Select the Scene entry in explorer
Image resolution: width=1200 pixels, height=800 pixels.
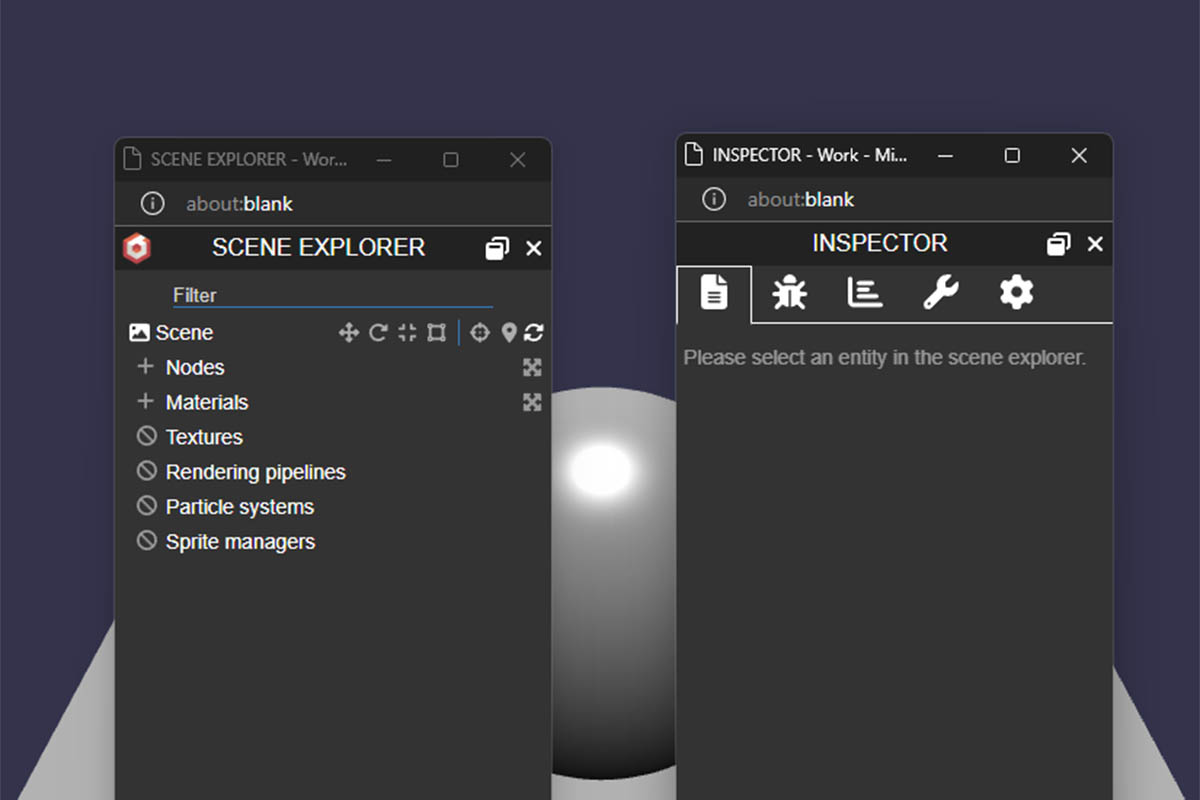coord(184,333)
